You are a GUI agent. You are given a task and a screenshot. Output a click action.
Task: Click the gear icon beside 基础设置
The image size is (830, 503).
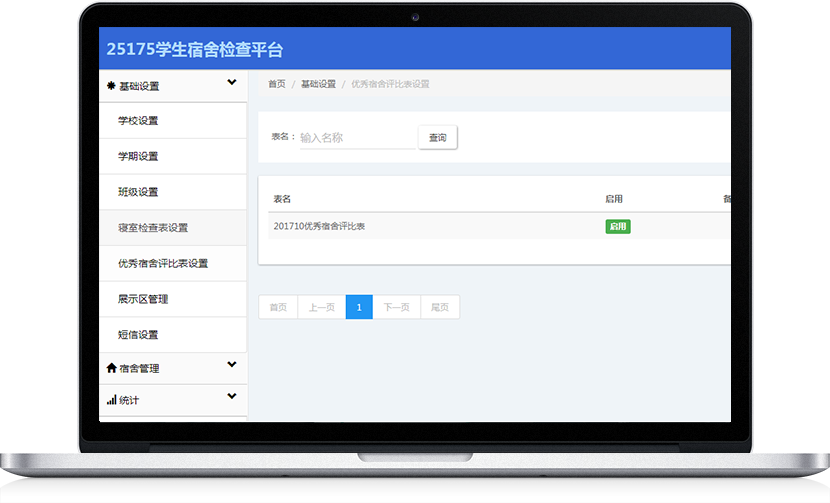[111, 86]
